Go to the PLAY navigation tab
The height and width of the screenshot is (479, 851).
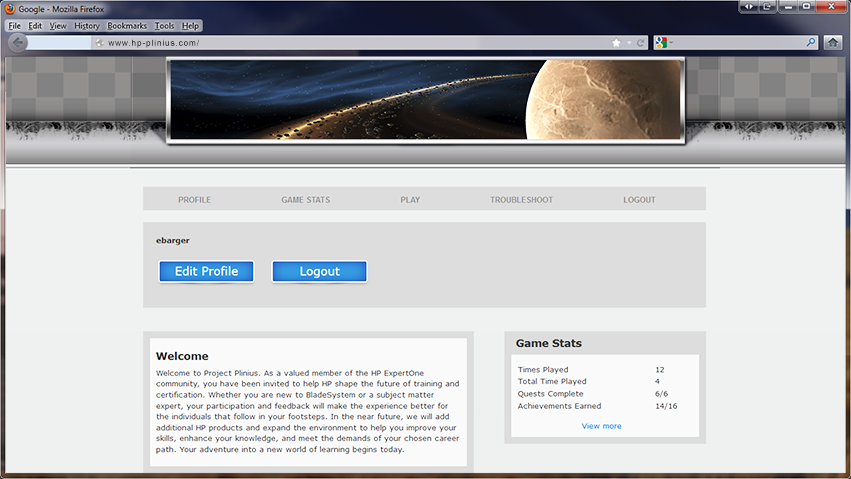pos(410,200)
